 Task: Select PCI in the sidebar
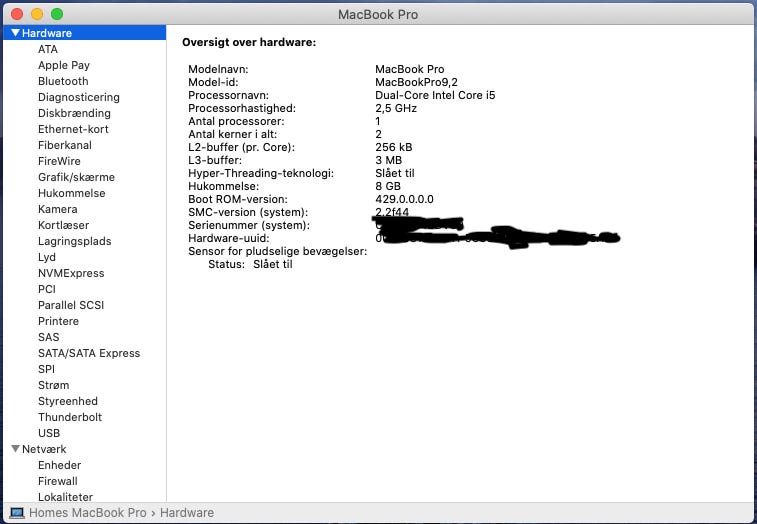coord(47,289)
